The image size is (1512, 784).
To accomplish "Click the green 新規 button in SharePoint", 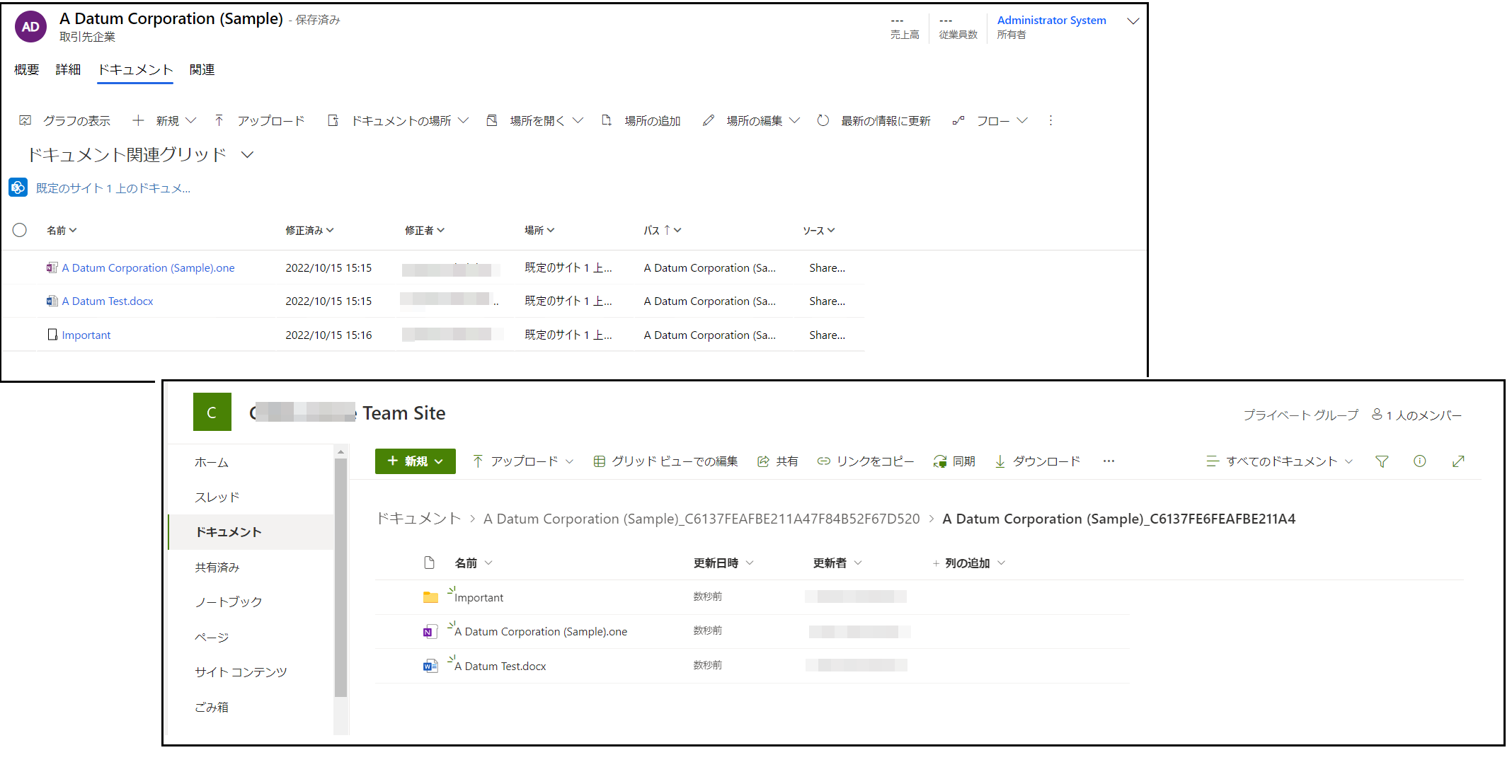I will tap(416, 461).
